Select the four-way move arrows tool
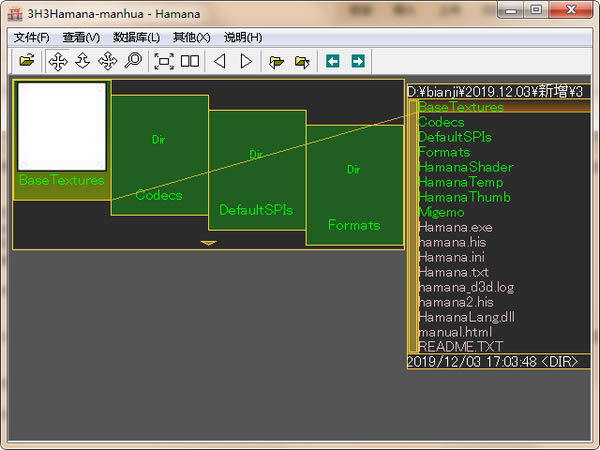 pos(57,61)
